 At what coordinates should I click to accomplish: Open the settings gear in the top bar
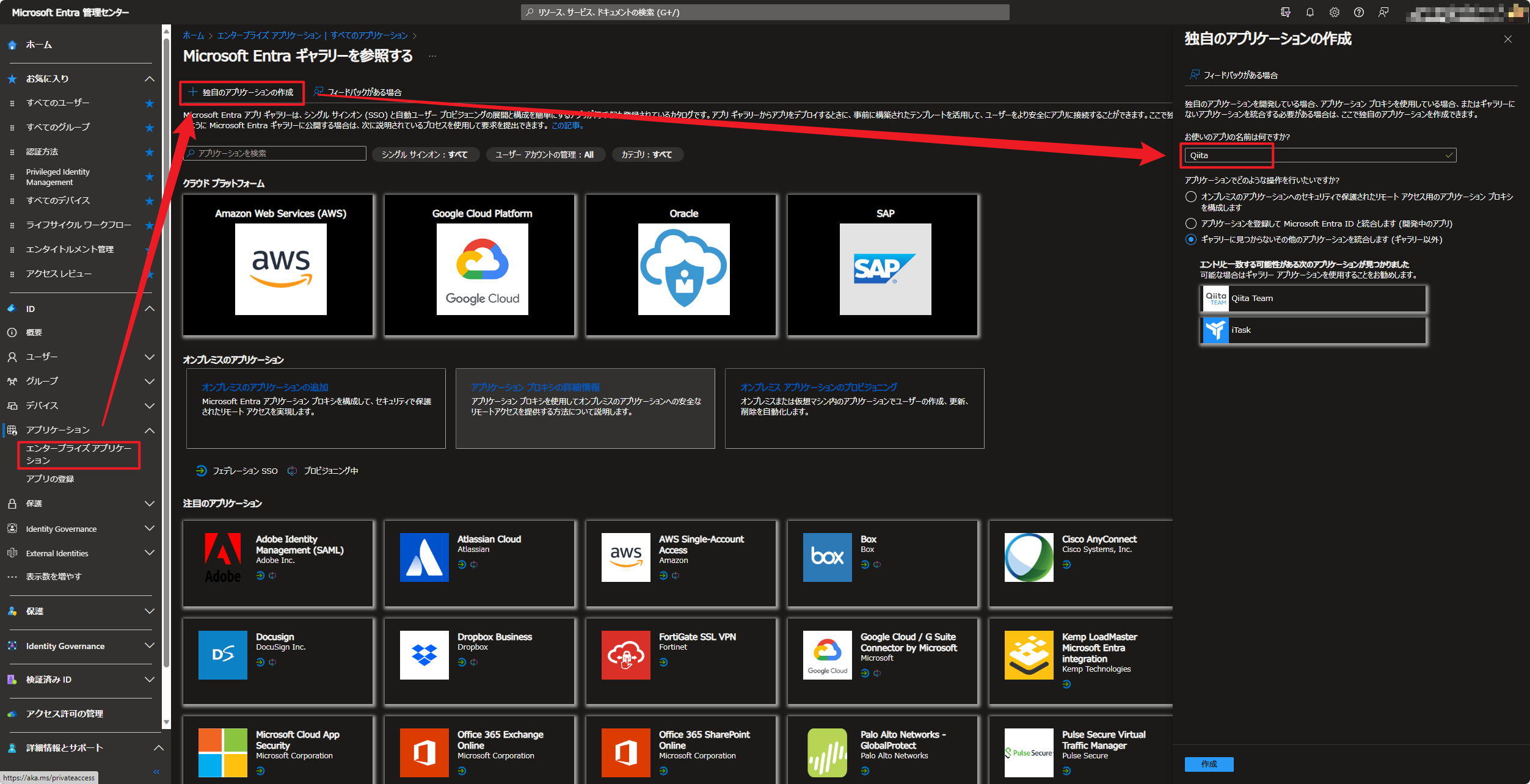[1335, 12]
